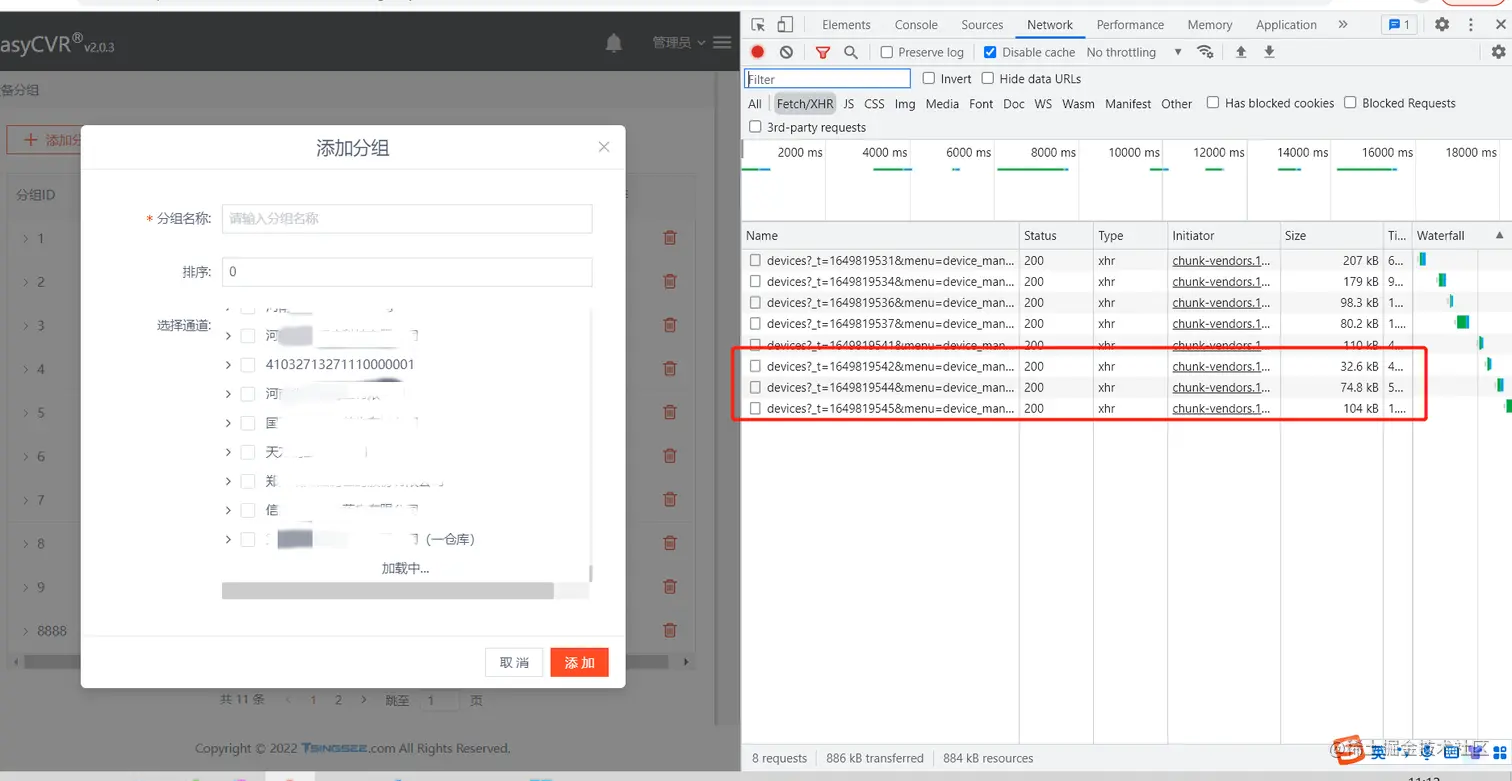Open the No throttling dropdown
Image resolution: width=1512 pixels, height=781 pixels.
click(x=1134, y=52)
